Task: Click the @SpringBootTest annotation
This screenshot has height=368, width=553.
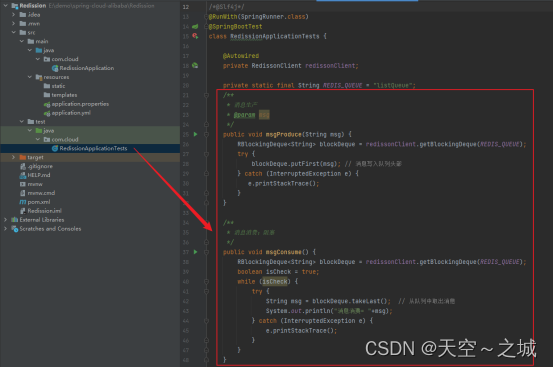Action: (x=235, y=26)
